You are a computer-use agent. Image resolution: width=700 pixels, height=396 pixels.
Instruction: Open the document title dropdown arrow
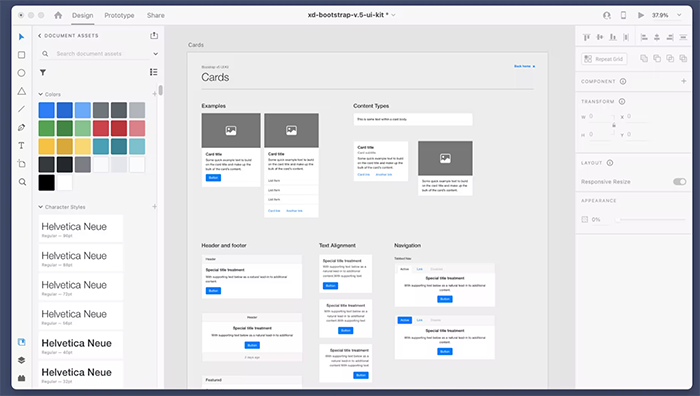coord(393,15)
